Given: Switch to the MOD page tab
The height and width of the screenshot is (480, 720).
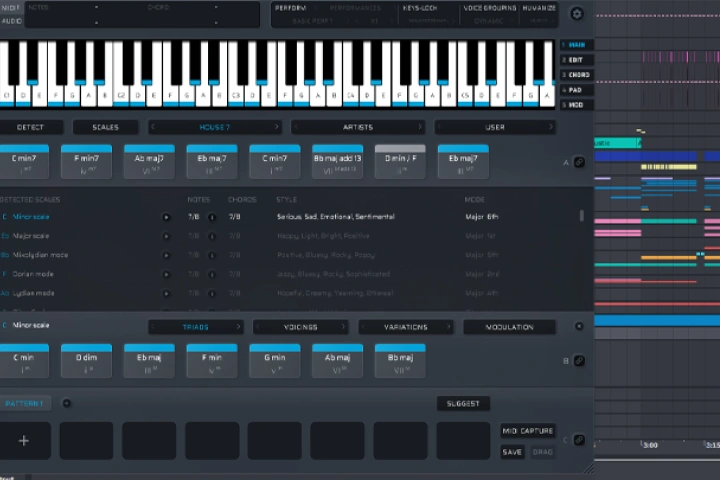Looking at the screenshot, I should point(577,105).
